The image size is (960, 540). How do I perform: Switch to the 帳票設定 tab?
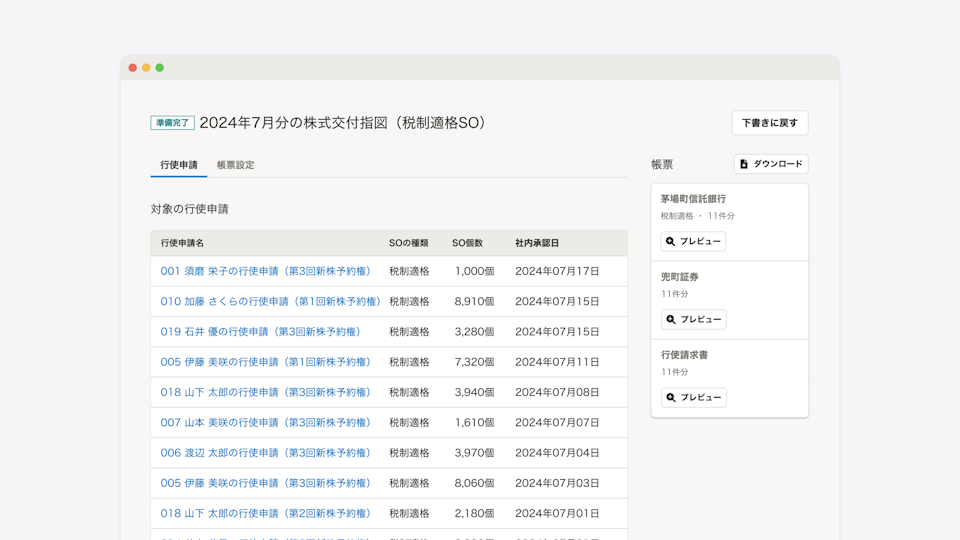tap(235, 165)
